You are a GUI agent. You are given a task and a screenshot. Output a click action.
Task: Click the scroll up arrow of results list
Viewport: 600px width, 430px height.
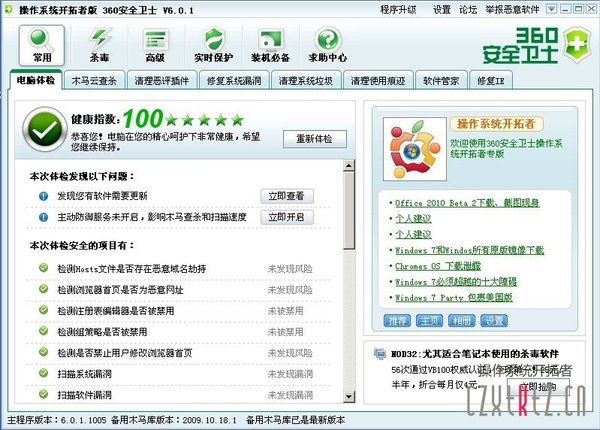tap(349, 165)
